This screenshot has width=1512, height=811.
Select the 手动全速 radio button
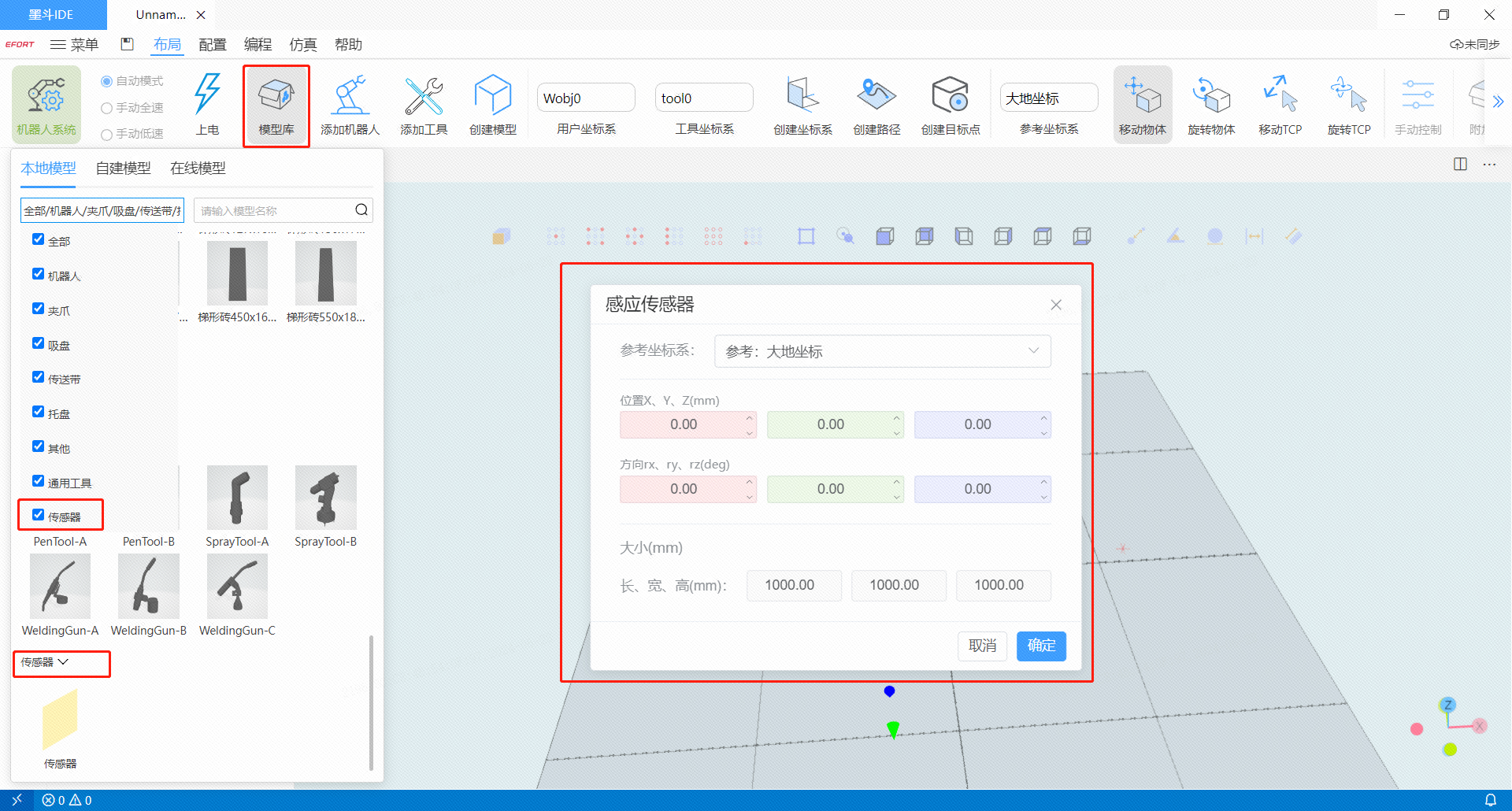pos(106,108)
